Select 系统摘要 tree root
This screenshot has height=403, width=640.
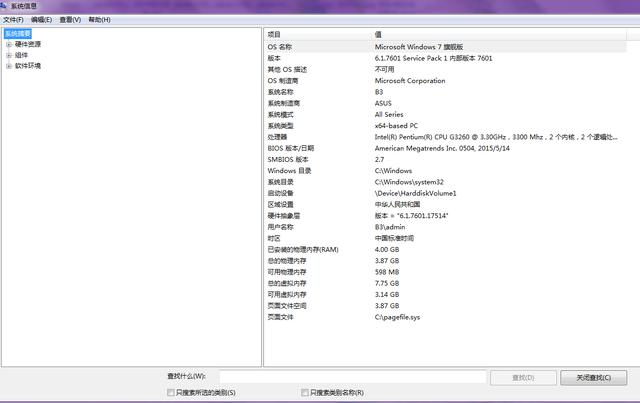coord(18,33)
